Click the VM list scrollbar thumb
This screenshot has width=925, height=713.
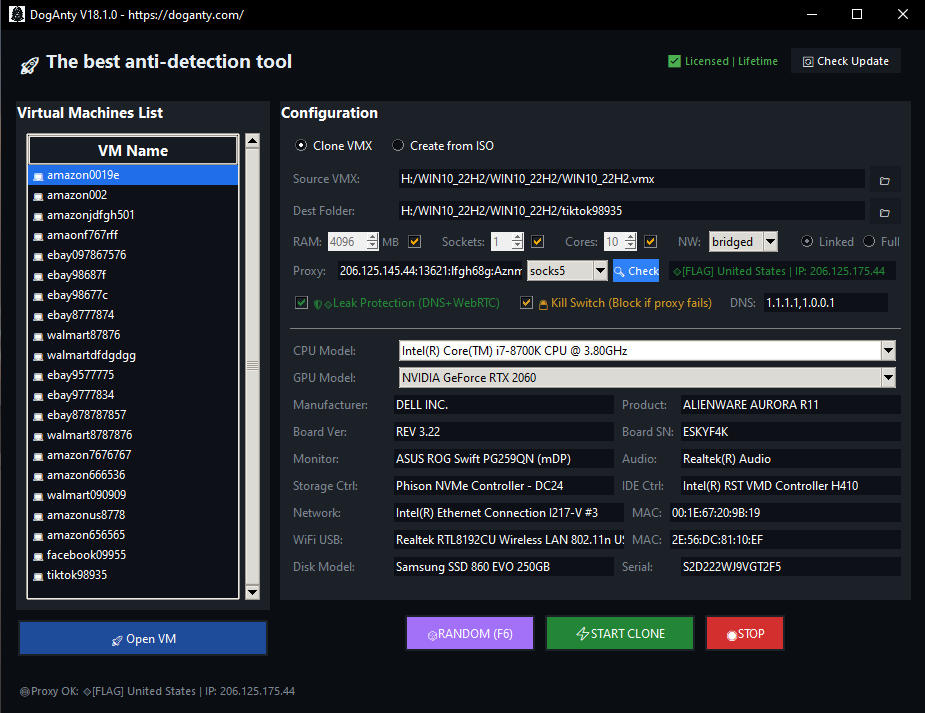point(252,366)
